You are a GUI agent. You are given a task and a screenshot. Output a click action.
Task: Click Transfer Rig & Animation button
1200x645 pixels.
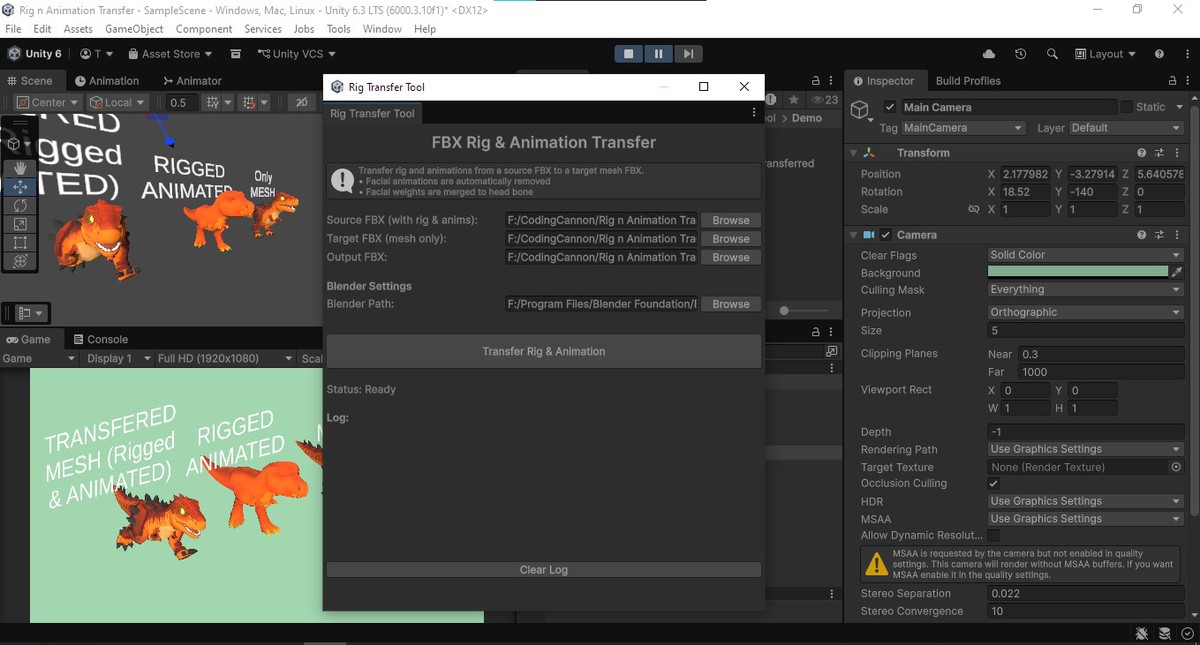[544, 352]
